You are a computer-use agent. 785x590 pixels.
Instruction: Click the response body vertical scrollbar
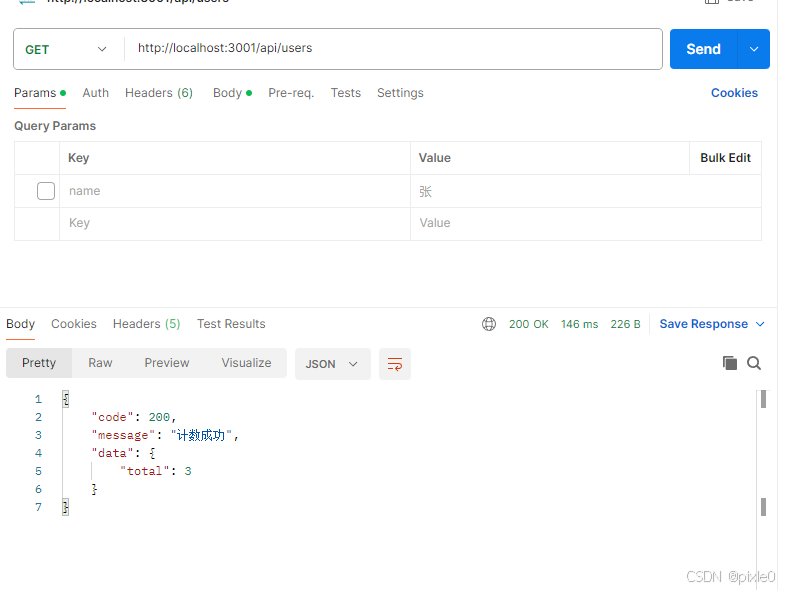click(x=763, y=453)
